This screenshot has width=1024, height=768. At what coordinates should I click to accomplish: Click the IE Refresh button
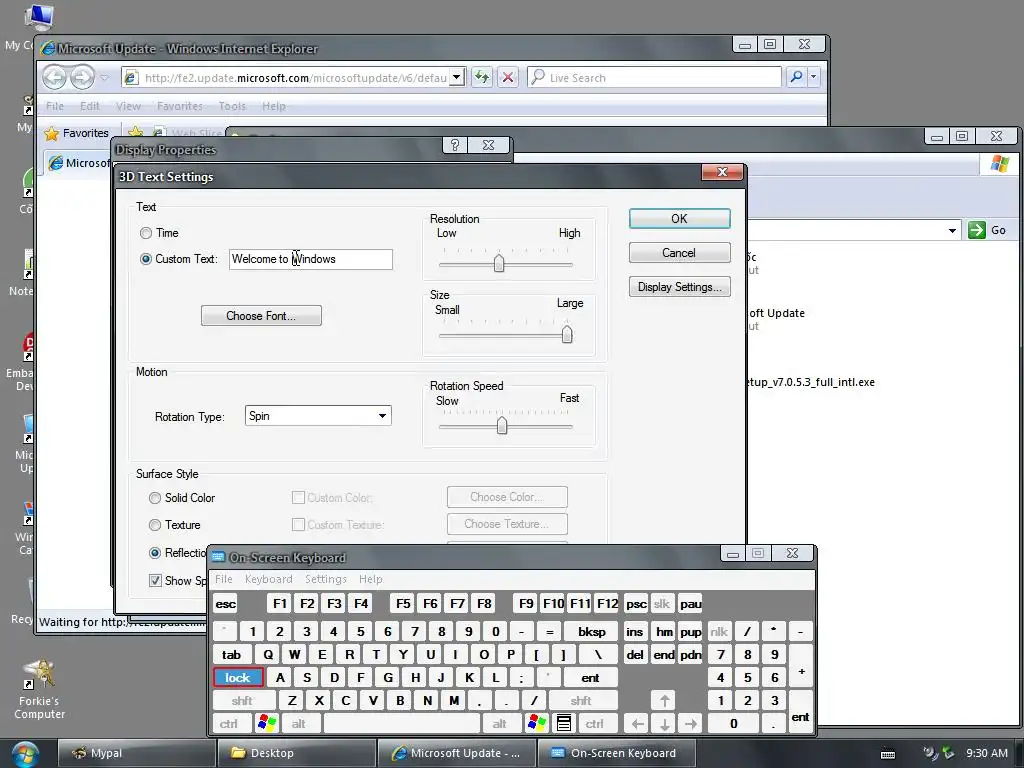point(482,78)
